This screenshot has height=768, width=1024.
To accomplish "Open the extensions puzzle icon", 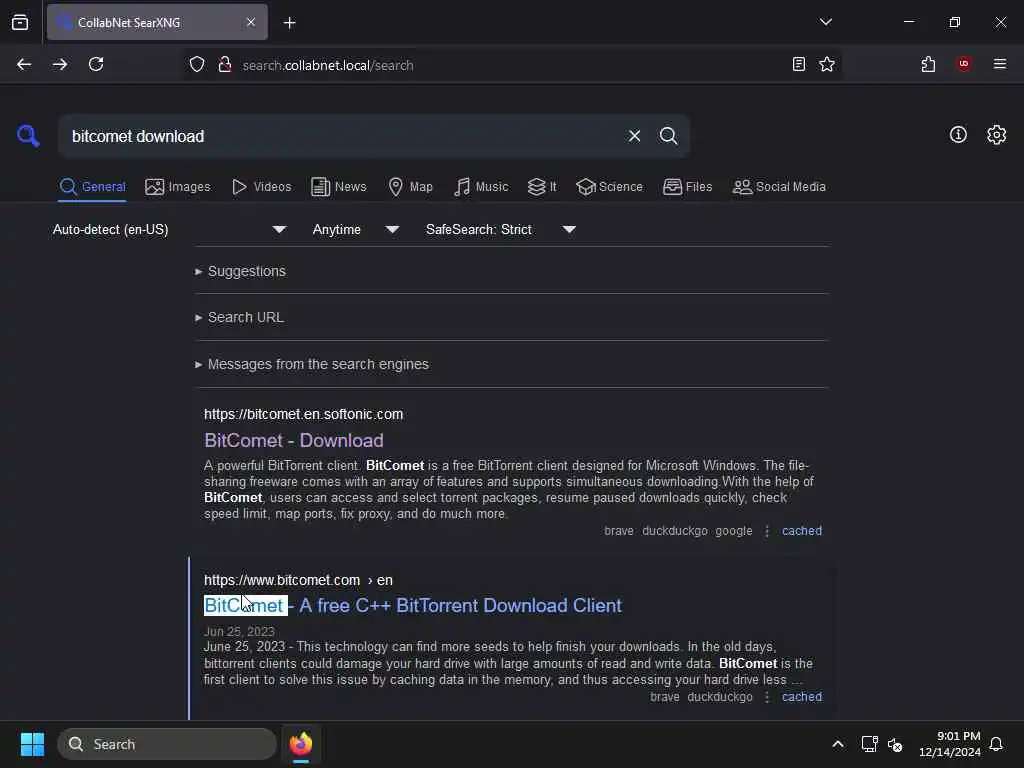I will 928,64.
